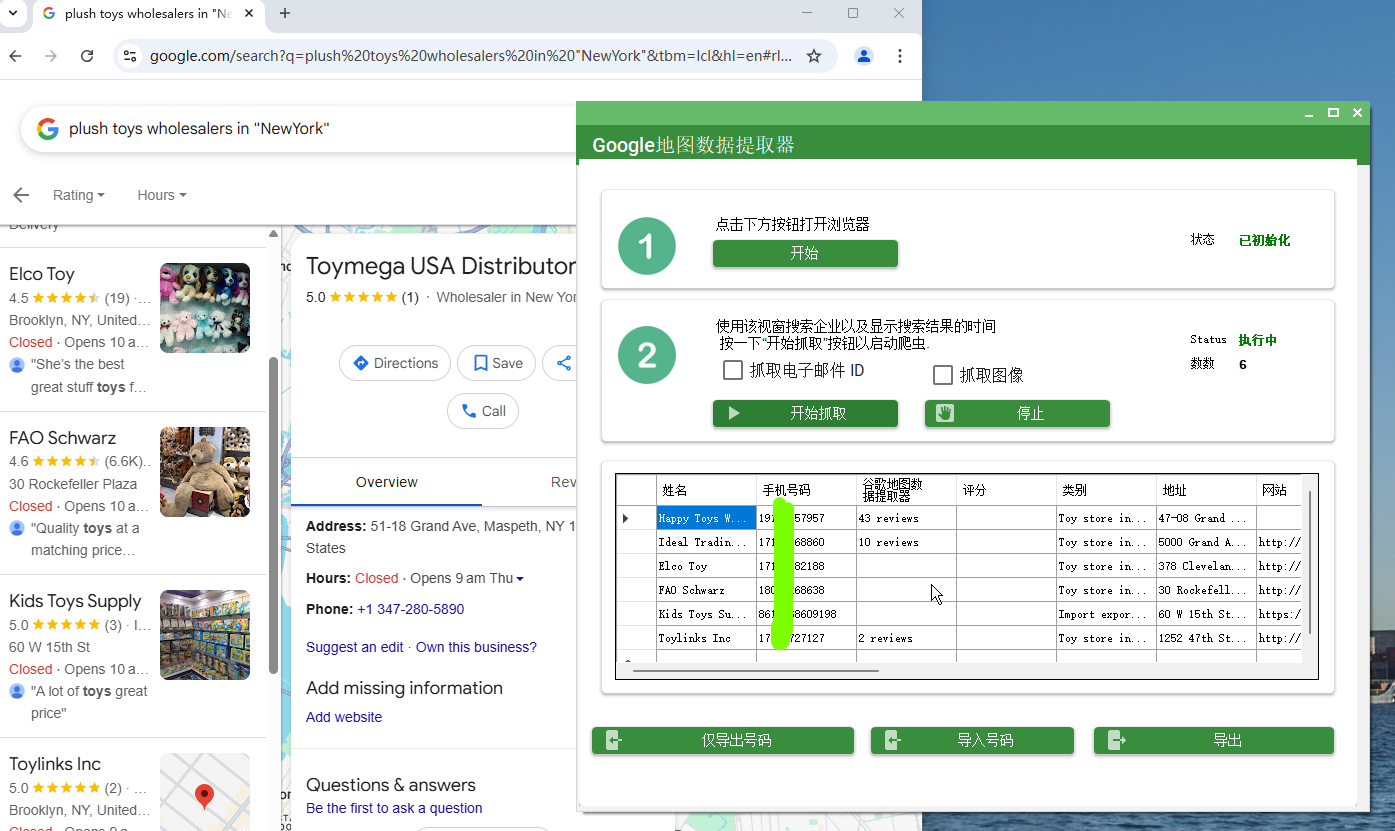Click the Save bookmark button for Toymega
This screenshot has height=831, width=1395.
click(497, 363)
